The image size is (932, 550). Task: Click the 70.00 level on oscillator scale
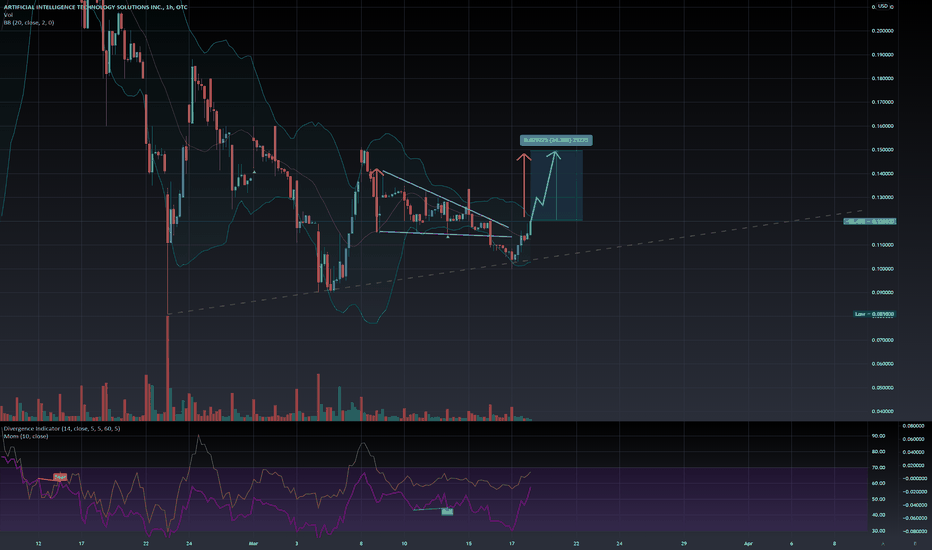879,467
